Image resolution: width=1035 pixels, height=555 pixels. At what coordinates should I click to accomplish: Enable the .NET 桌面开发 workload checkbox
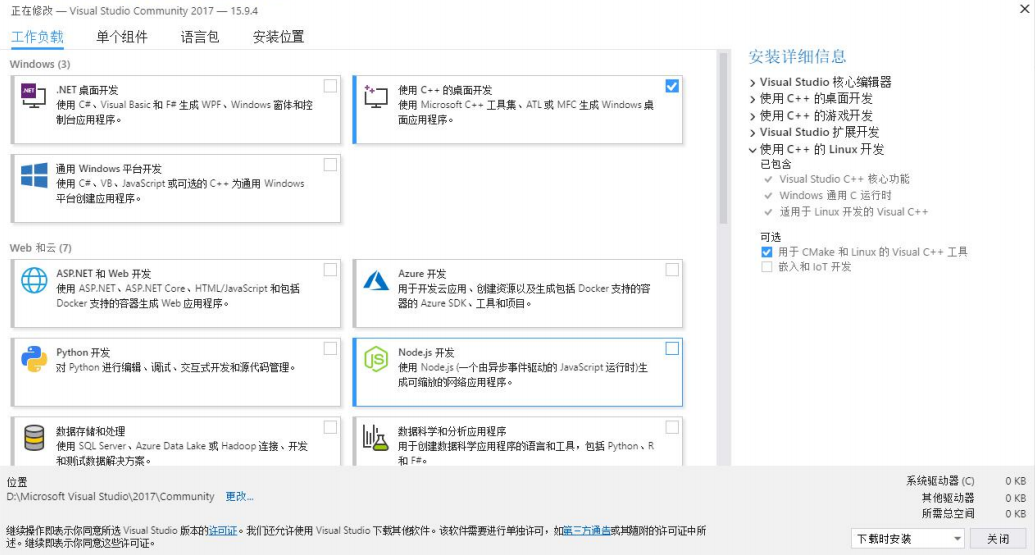pos(330,86)
